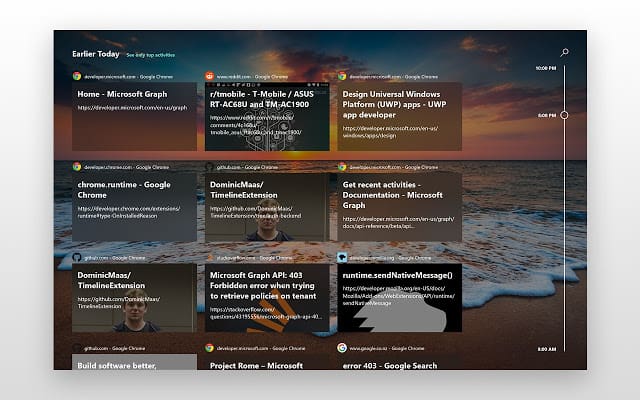Click Chrome icon above Get recent activities card

coord(342,167)
